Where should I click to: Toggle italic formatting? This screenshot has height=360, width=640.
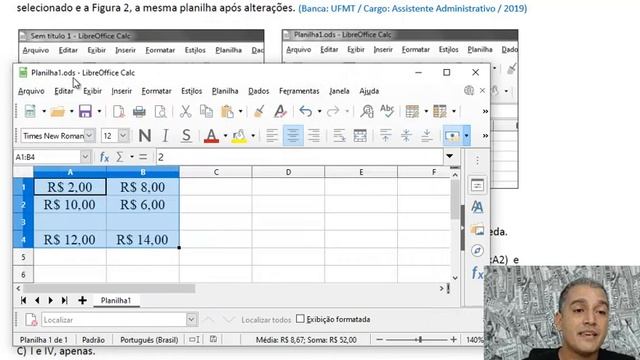point(165,136)
